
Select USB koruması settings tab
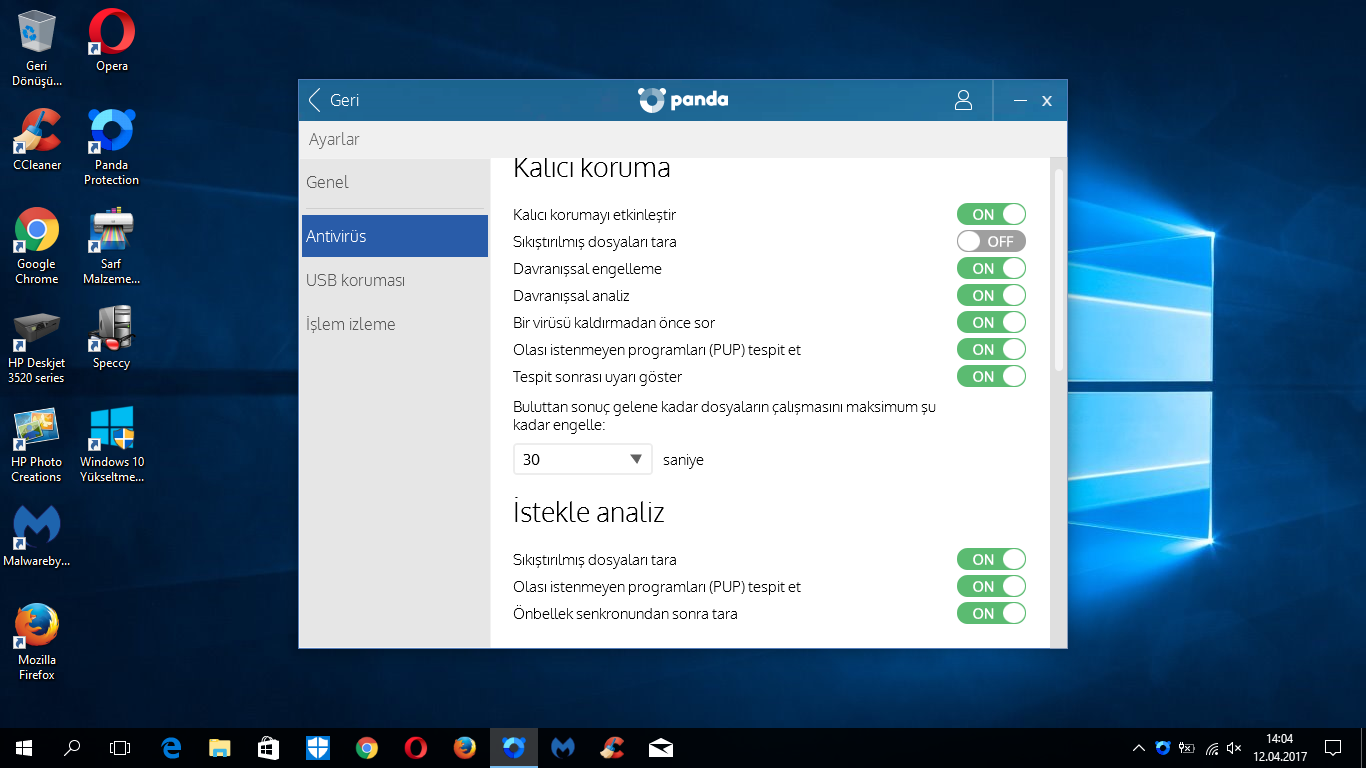[395, 280]
